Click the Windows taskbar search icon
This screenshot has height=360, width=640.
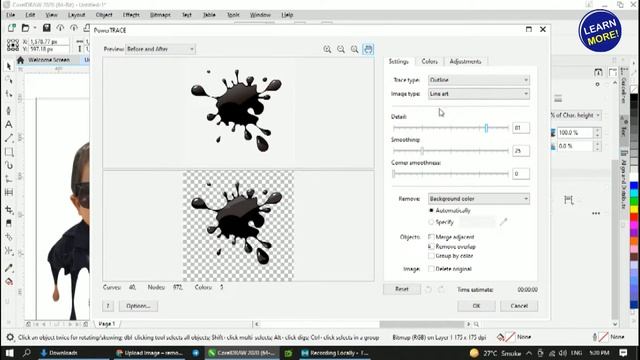click(27, 353)
